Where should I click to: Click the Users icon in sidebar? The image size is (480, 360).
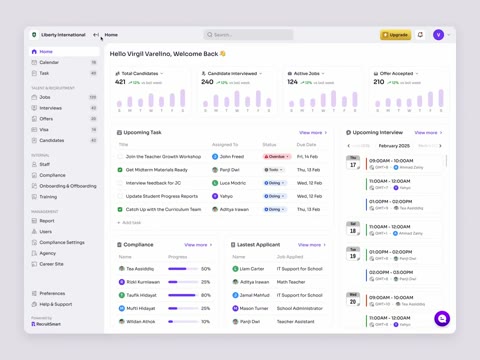34,231
